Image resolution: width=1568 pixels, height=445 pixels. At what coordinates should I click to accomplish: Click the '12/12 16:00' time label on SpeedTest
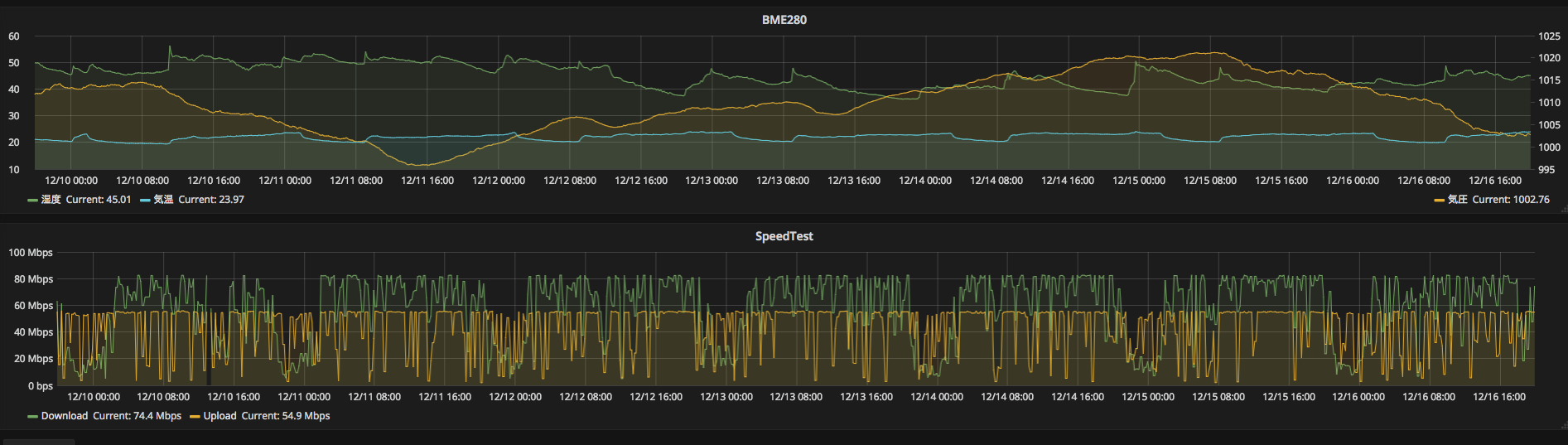[656, 397]
